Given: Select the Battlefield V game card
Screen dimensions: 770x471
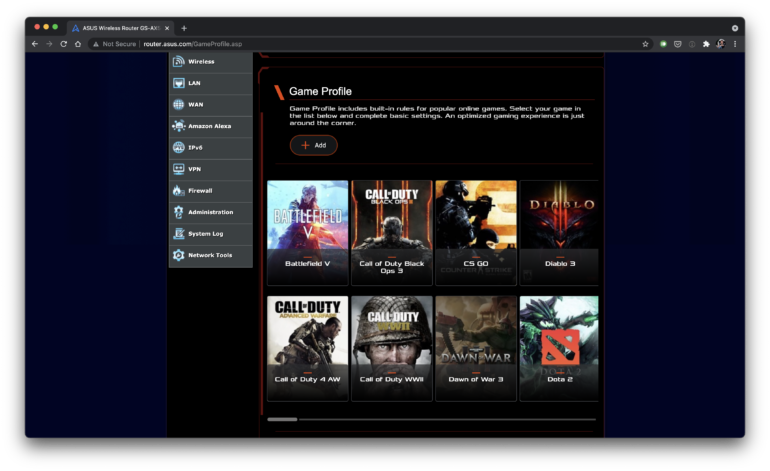Looking at the screenshot, I should pyautogui.click(x=307, y=232).
